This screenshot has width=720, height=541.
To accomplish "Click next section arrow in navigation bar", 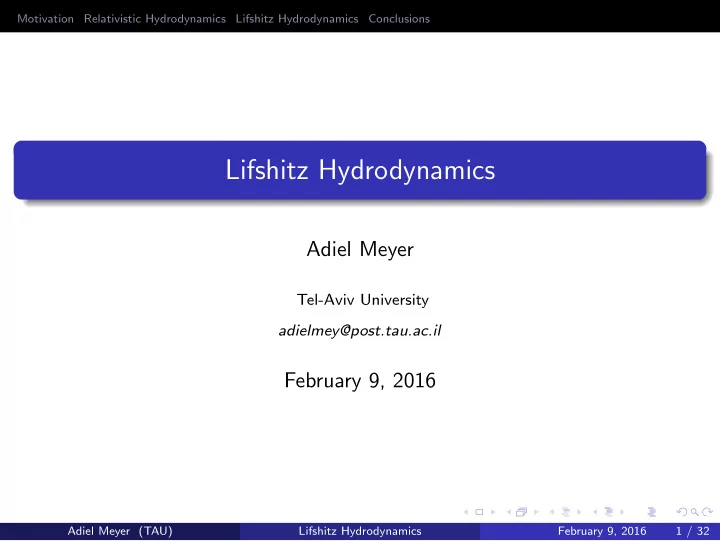I will point(622,512).
